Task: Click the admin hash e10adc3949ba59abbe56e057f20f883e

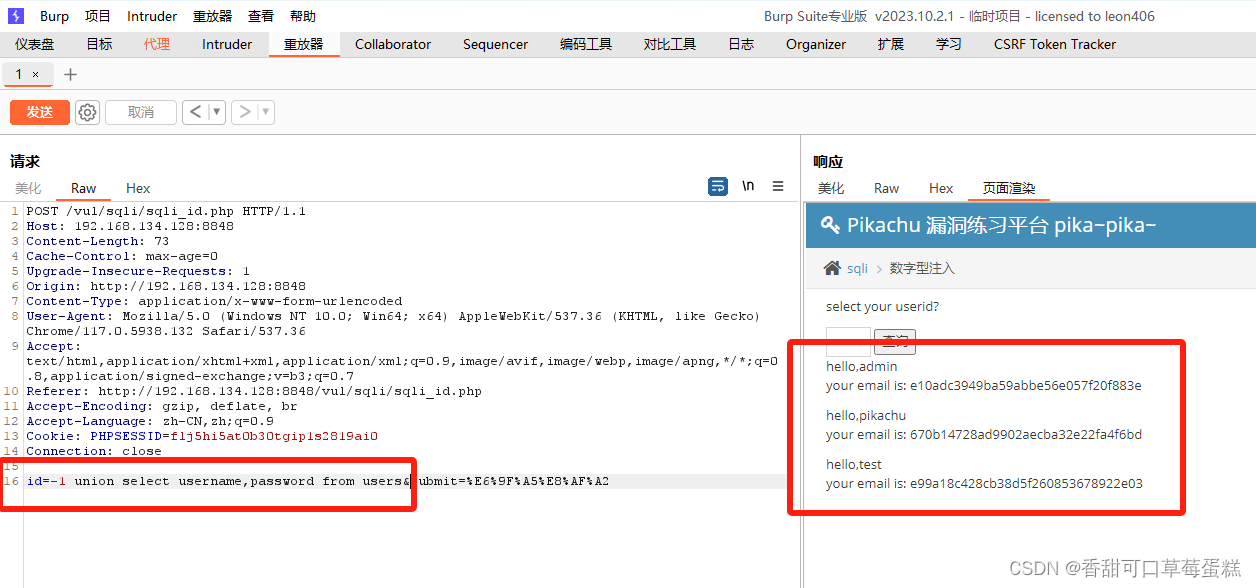Action: click(1025, 385)
